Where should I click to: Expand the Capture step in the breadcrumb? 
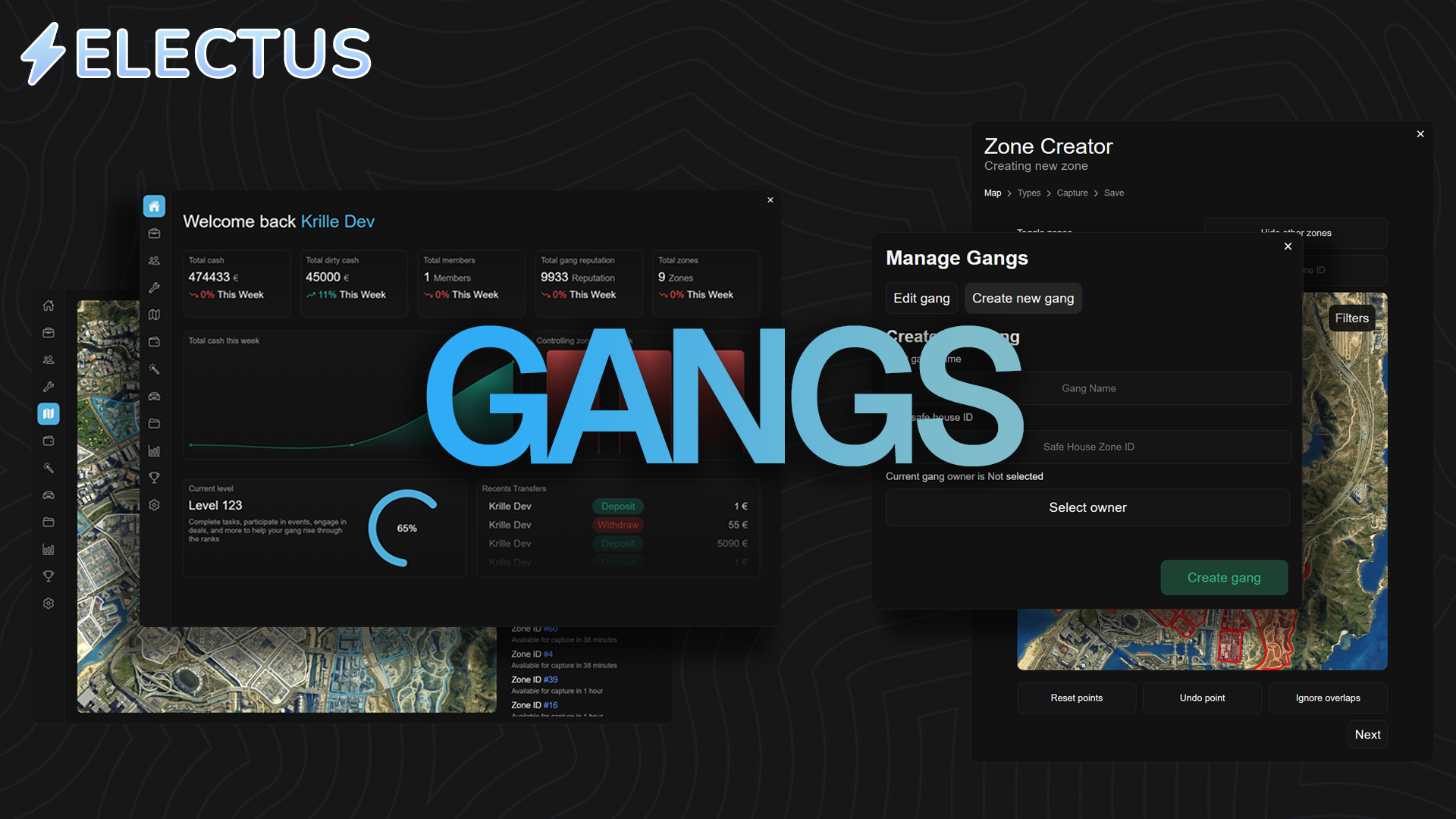pos(1072,193)
